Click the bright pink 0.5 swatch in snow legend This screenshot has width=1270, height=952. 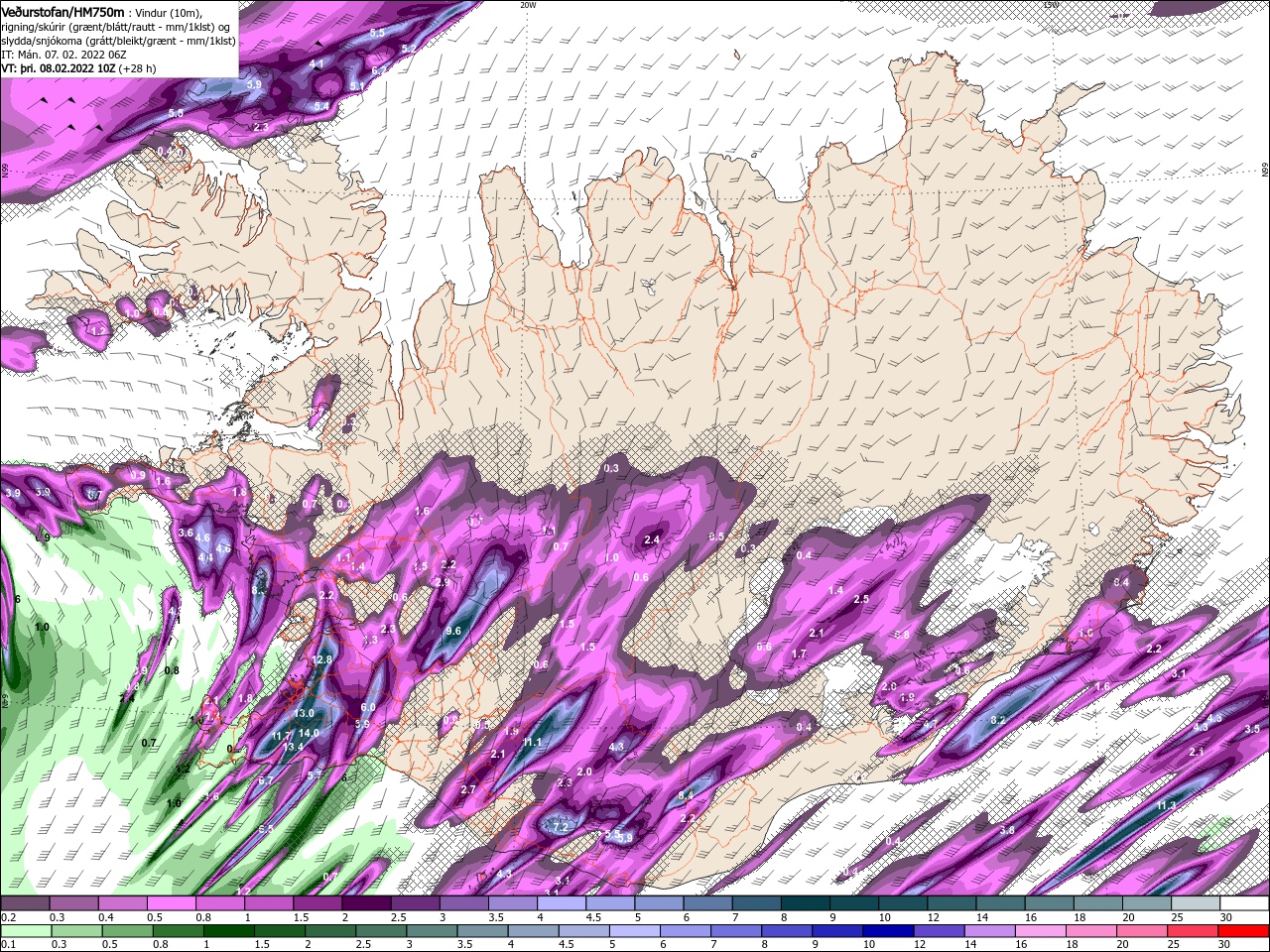[x=171, y=902]
